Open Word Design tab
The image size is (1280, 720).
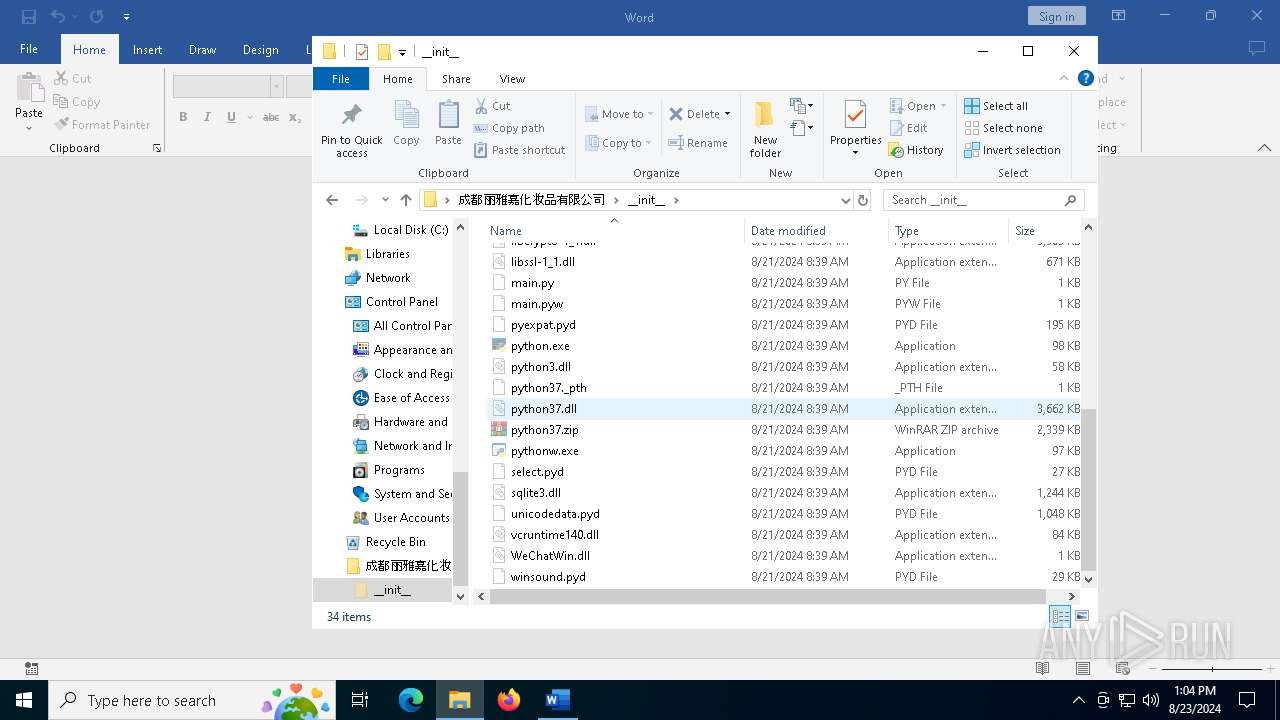tap(260, 50)
